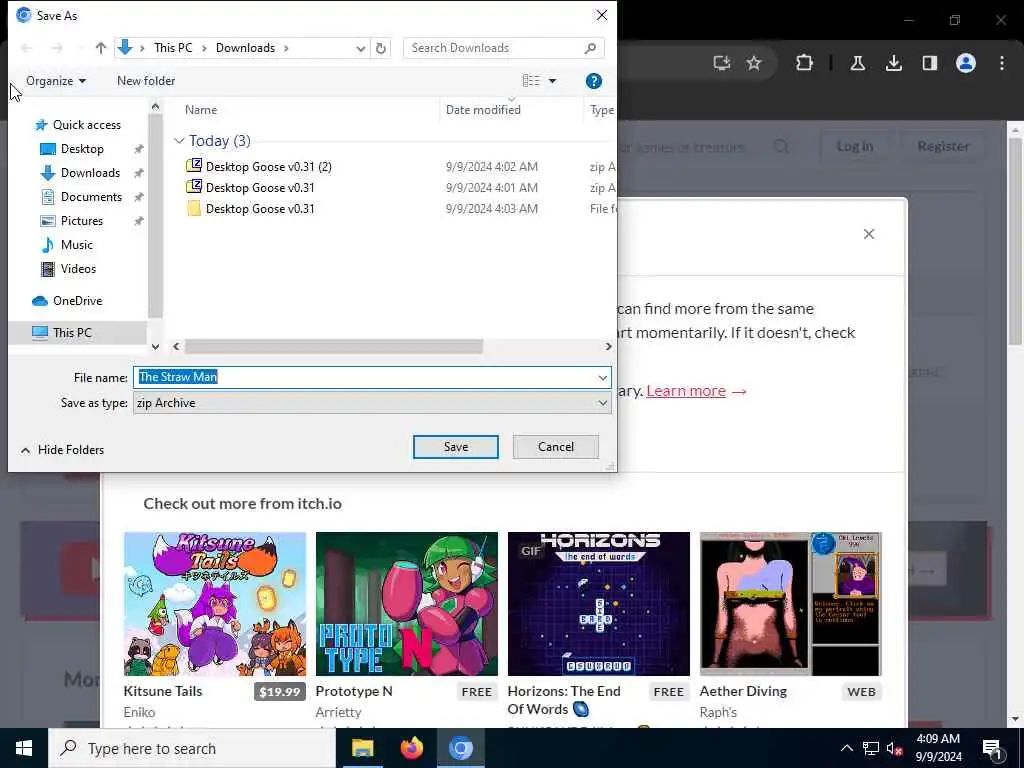This screenshot has height=768, width=1024.
Task: Refresh the Downloads folder listing
Action: click(x=381, y=48)
